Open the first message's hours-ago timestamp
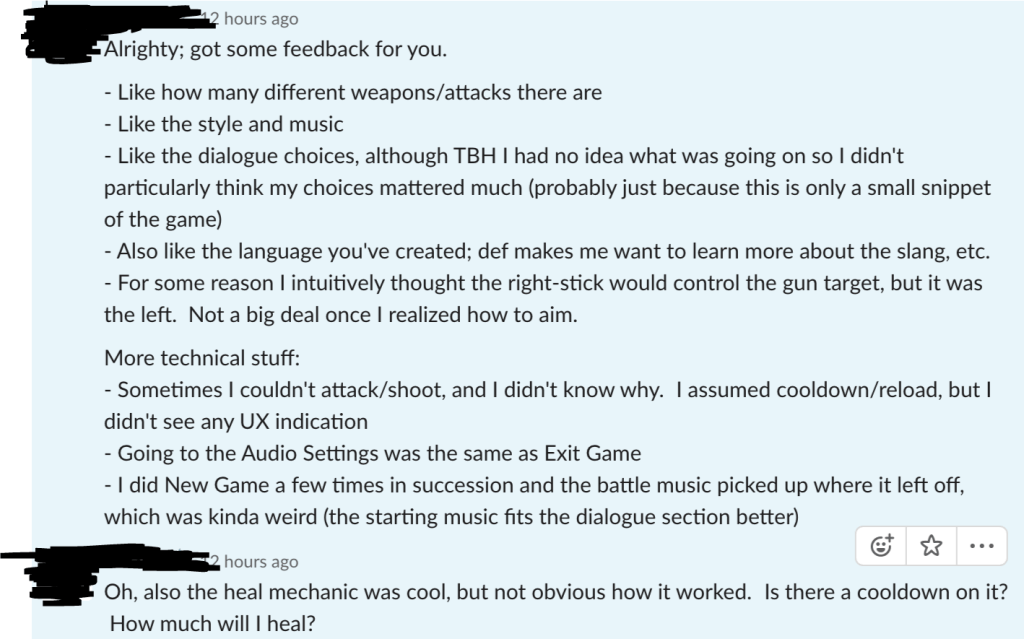Screen dimensions: 1024x639 click(253, 19)
